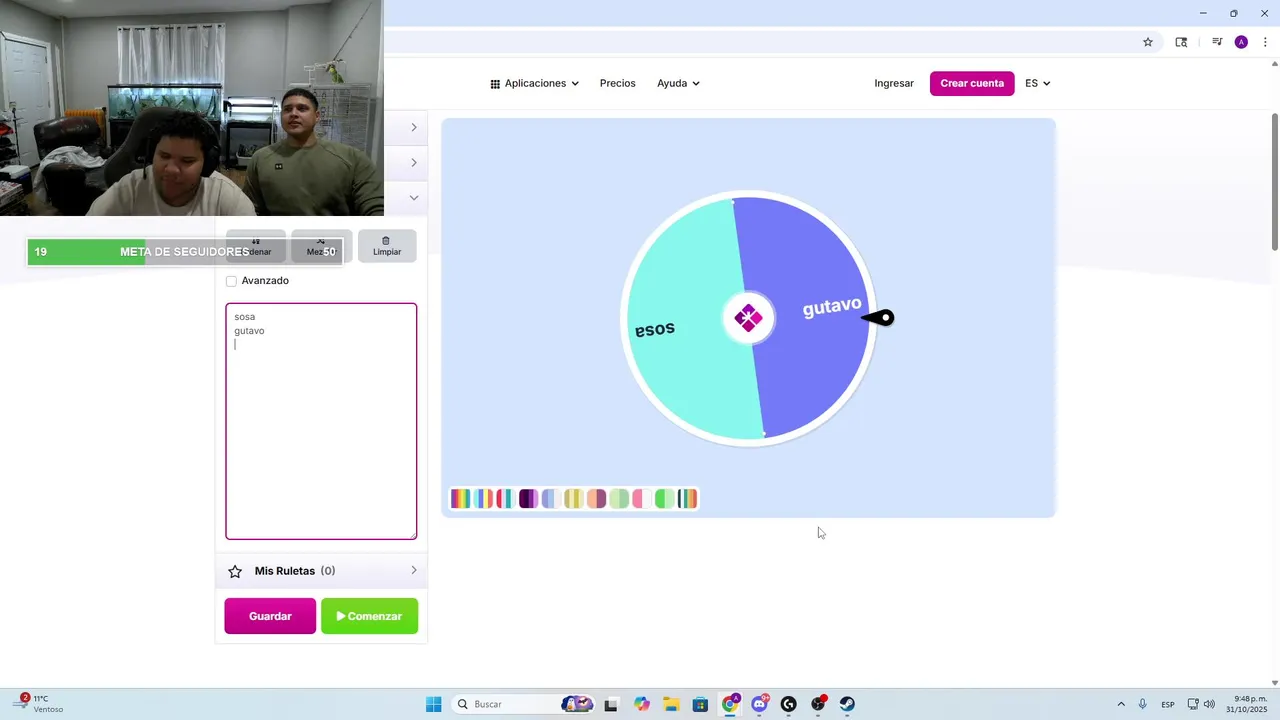Open the clock and date panel

1247,704
